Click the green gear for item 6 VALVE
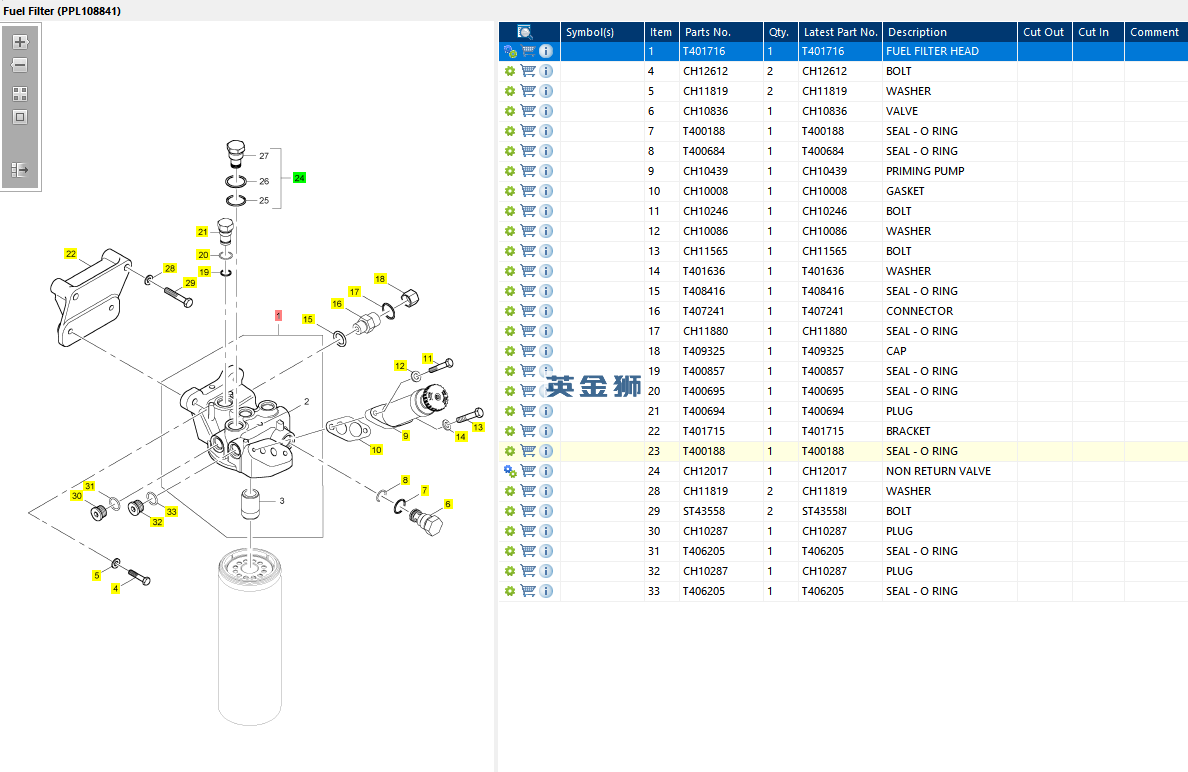This screenshot has height=772, width=1188. [510, 111]
